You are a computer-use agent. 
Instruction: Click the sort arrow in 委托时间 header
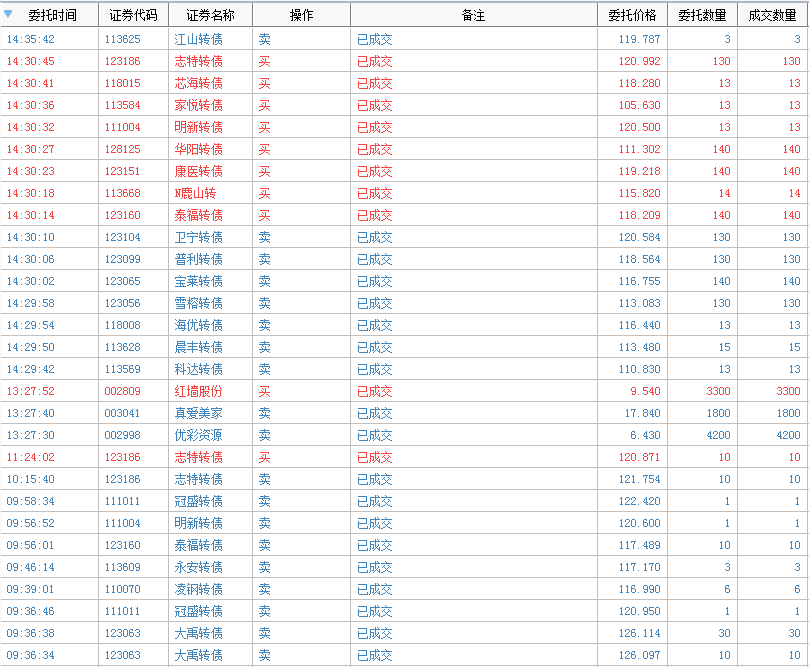coord(8,13)
